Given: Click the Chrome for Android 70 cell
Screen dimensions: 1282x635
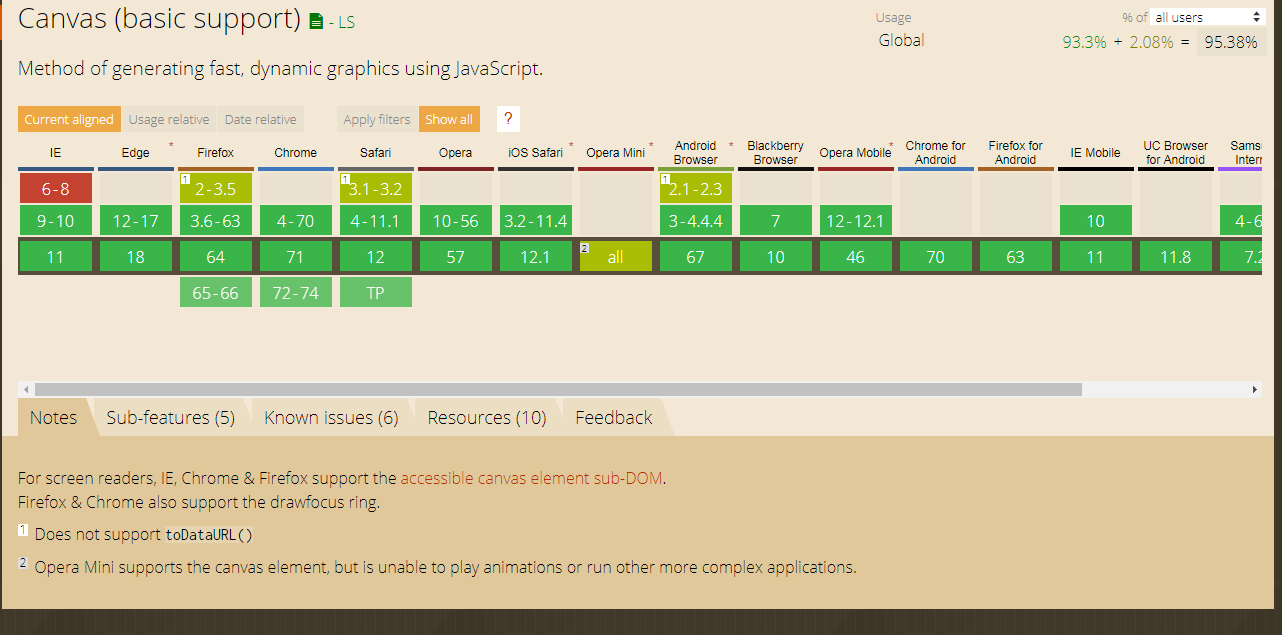Looking at the screenshot, I should tap(935, 257).
